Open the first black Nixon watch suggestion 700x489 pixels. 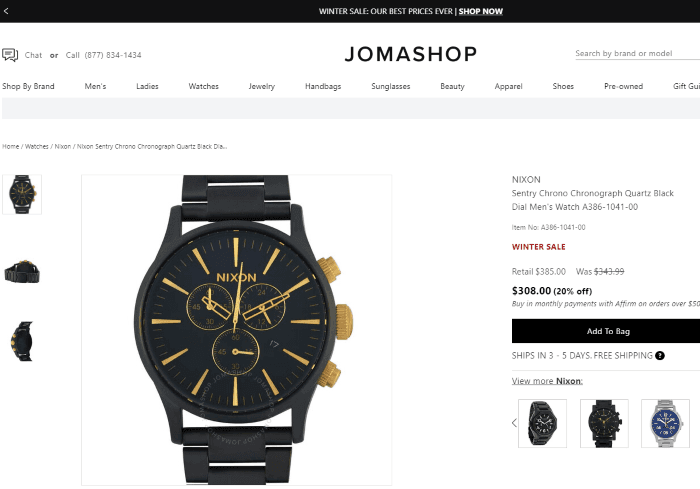pos(542,423)
